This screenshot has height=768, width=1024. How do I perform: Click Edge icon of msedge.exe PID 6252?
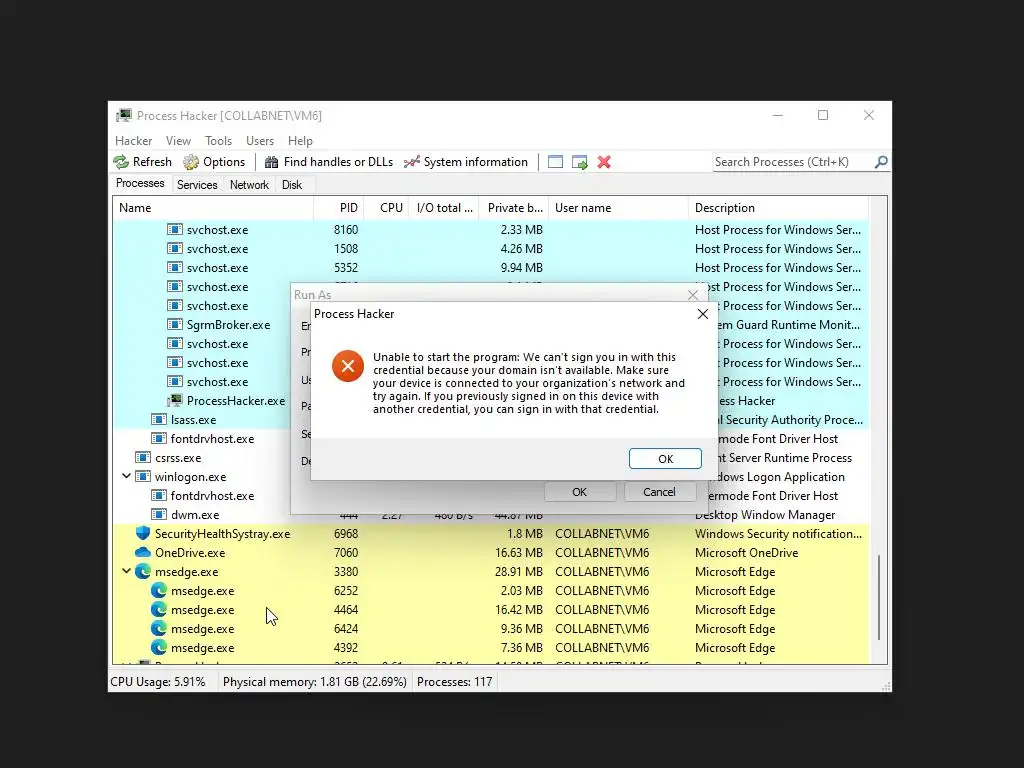(x=159, y=590)
